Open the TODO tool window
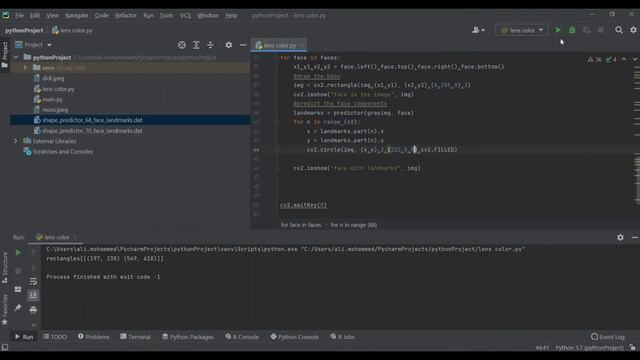 tap(55, 337)
